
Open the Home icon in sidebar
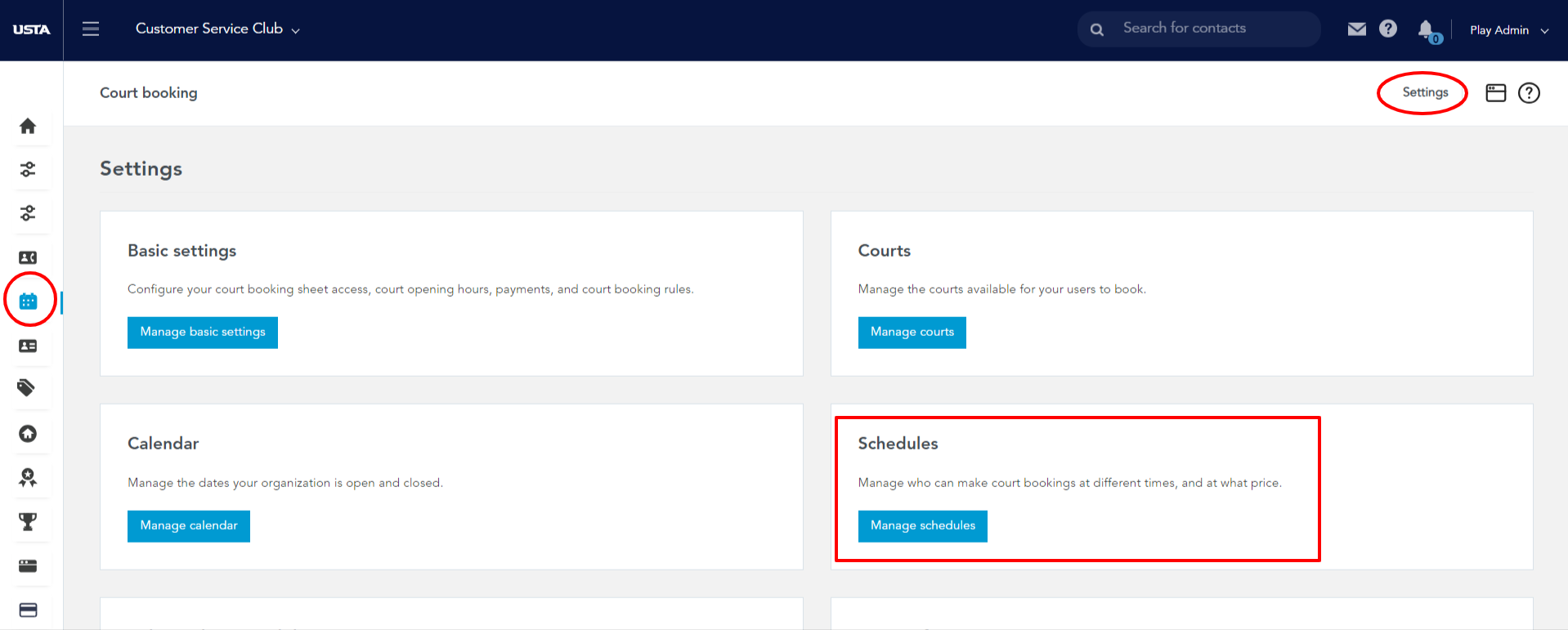pyautogui.click(x=28, y=126)
